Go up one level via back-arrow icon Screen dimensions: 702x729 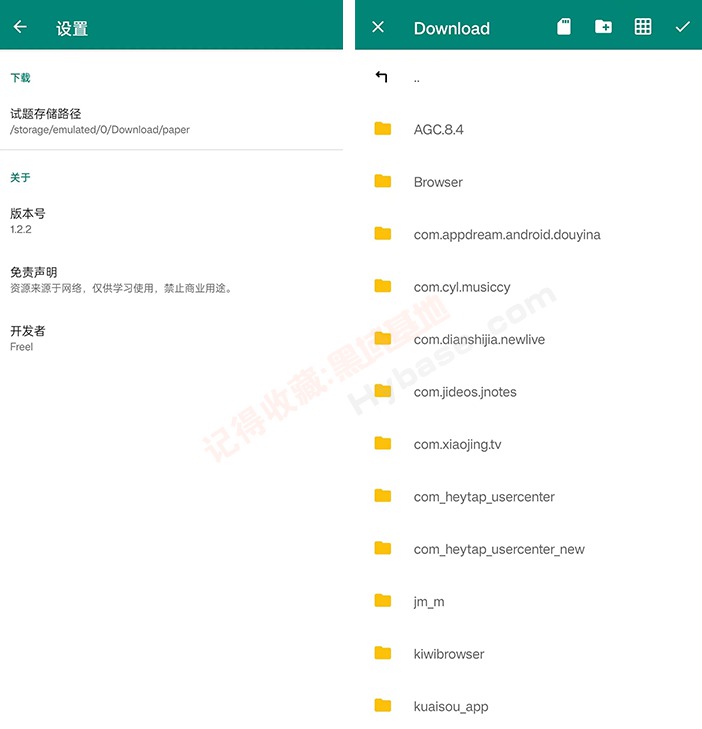[382, 77]
